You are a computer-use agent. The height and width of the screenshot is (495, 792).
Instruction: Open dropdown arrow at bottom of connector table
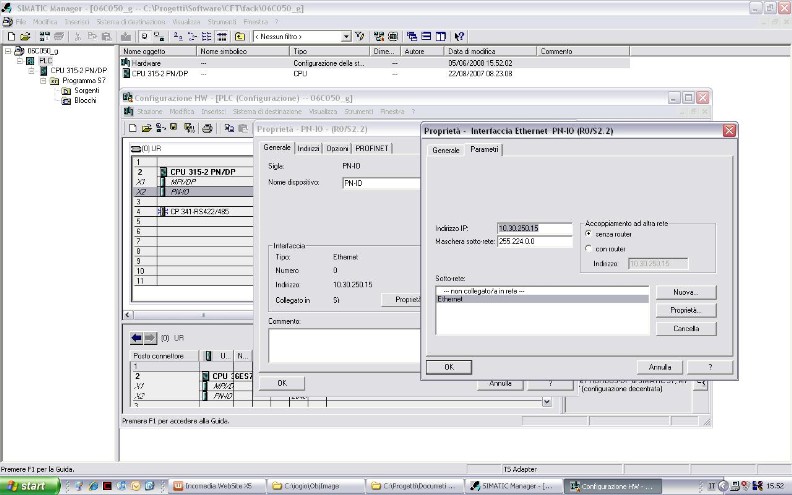(x=547, y=402)
